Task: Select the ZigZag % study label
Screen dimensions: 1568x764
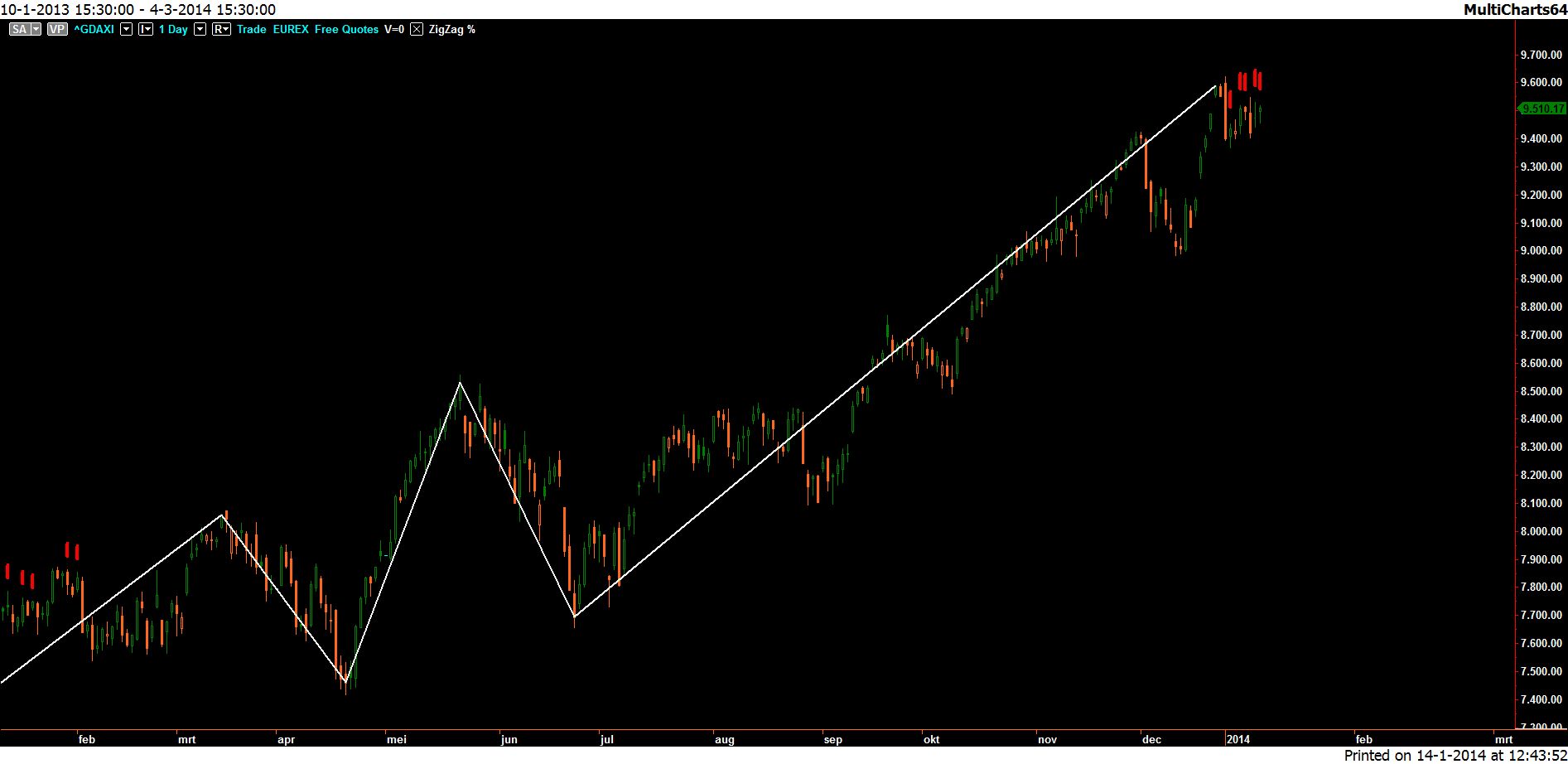Action: pyautogui.click(x=451, y=29)
